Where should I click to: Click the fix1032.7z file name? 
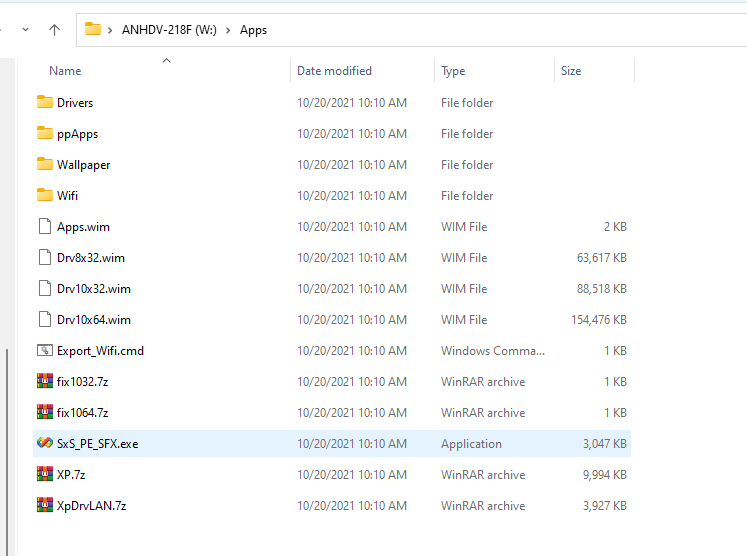click(x=82, y=382)
